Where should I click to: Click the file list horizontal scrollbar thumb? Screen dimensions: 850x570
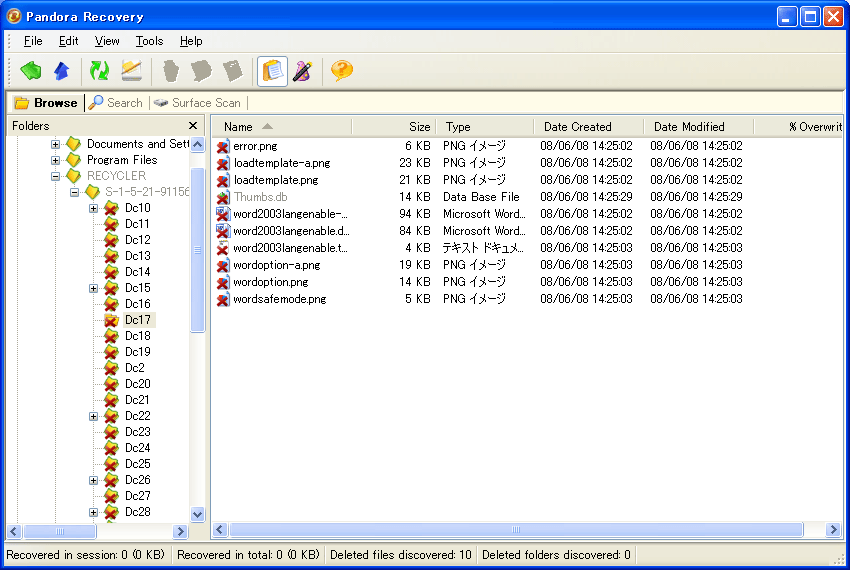(x=516, y=530)
